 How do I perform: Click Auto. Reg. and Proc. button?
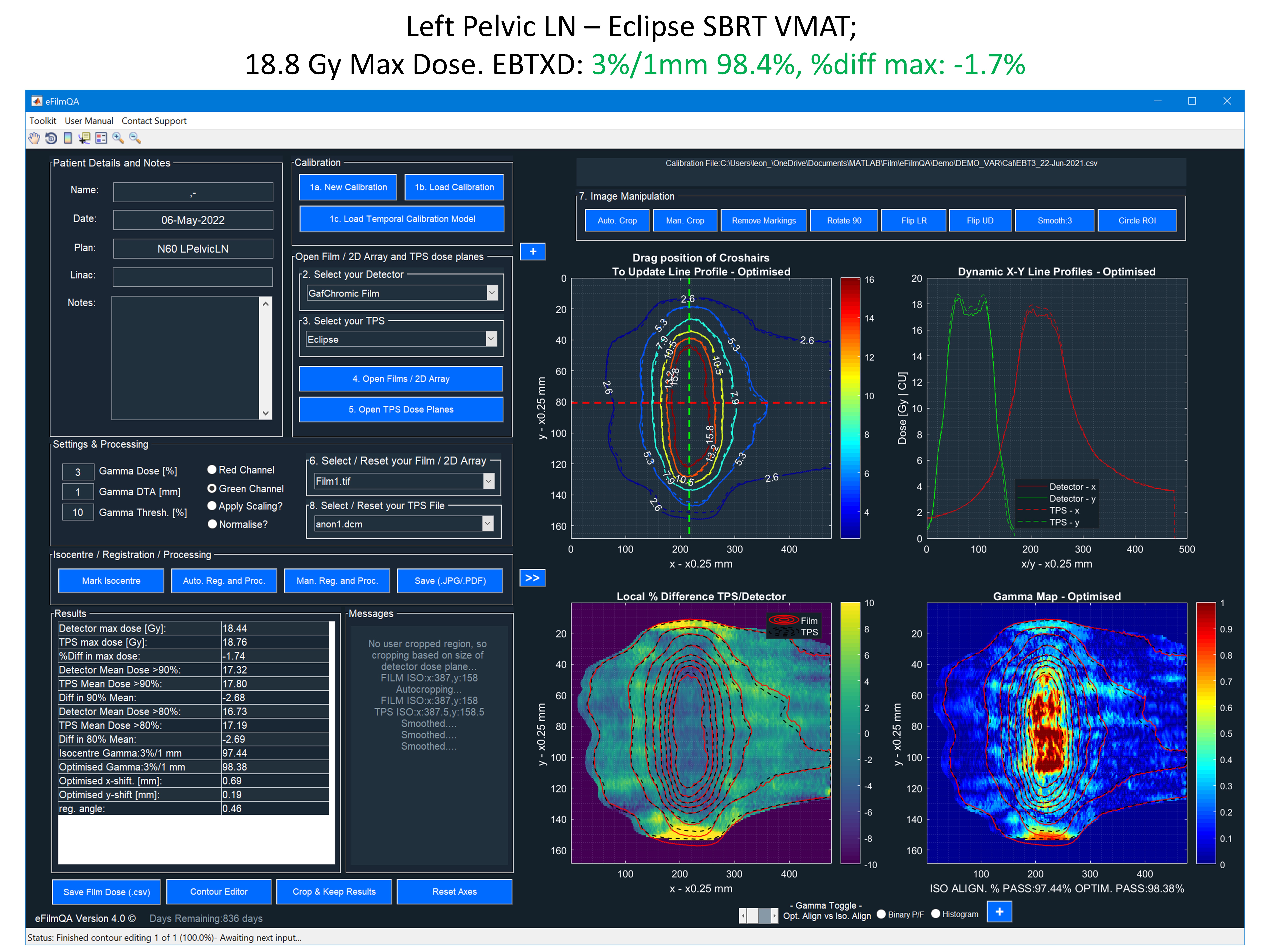pyautogui.click(x=224, y=581)
